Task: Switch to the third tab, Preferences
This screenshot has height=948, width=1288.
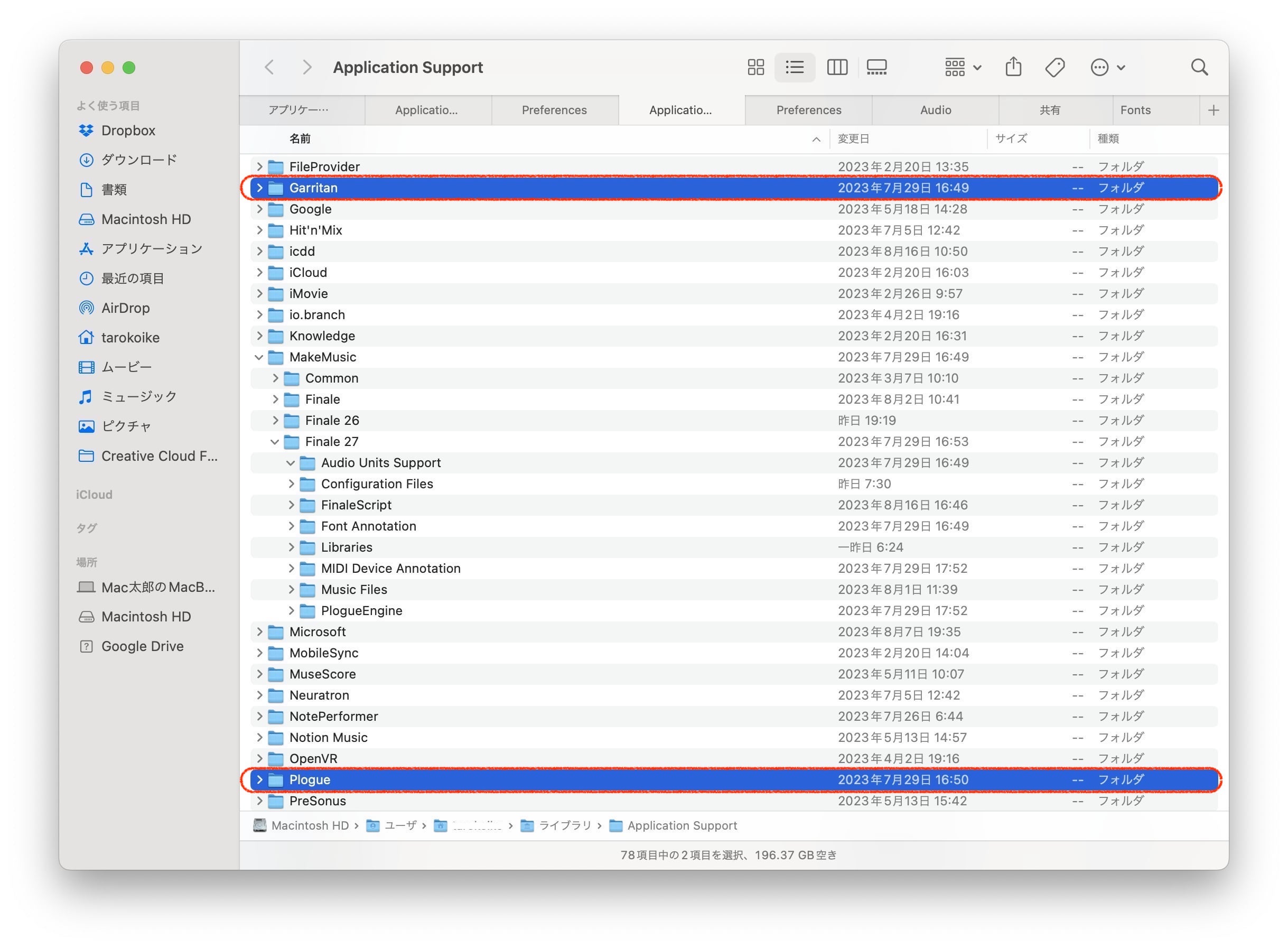Action: (x=554, y=110)
